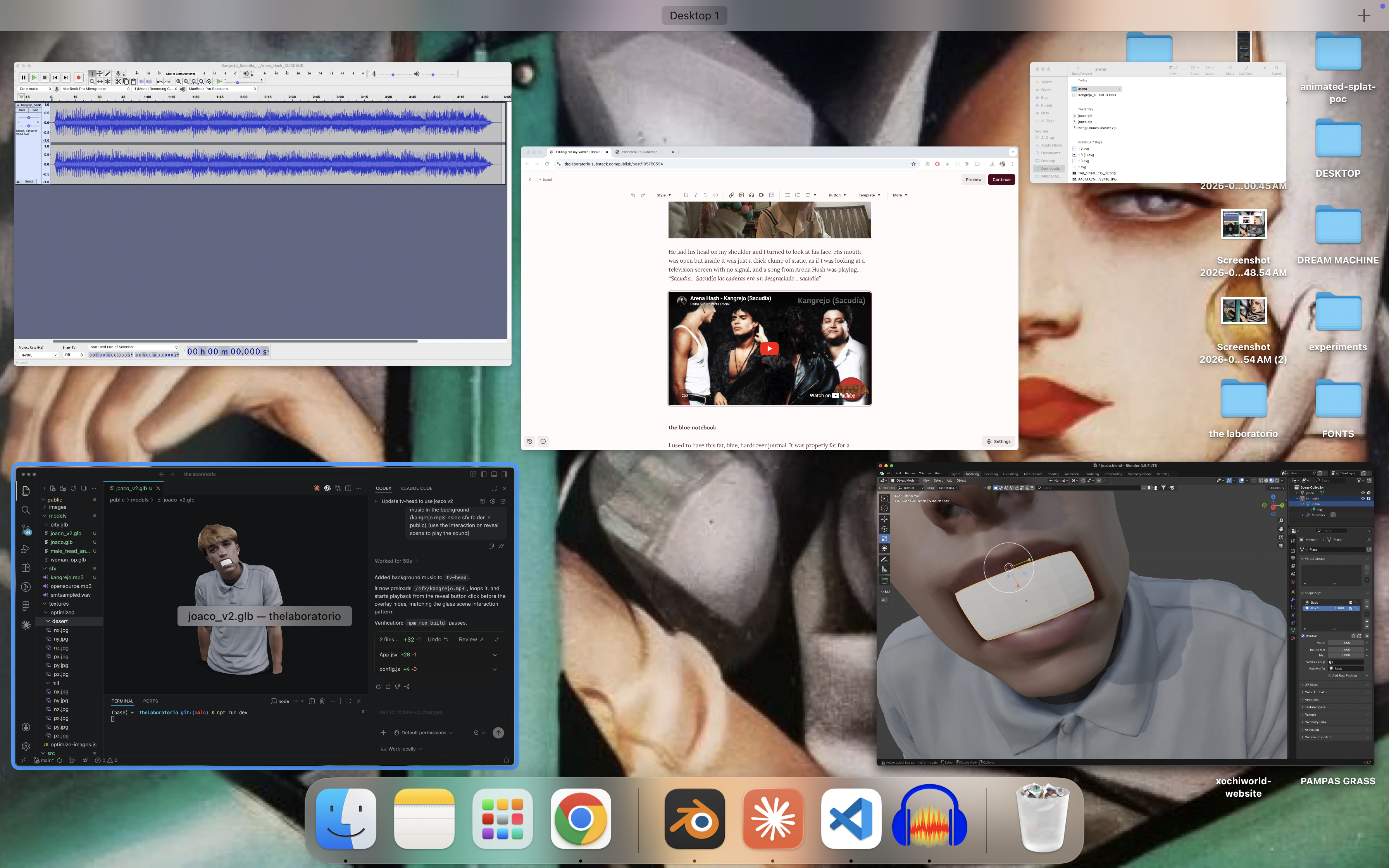
Task: Open the Style dropdown in Substack editor
Action: (663, 195)
